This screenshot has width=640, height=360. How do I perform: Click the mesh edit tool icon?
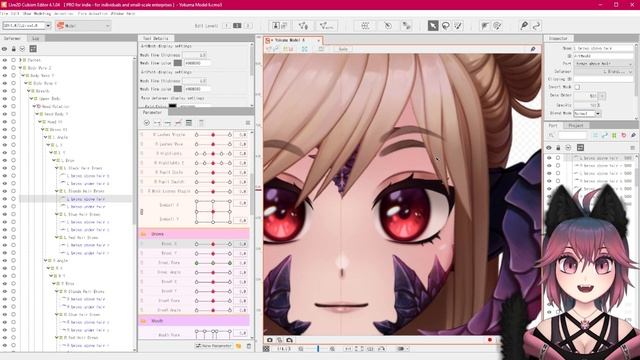pos(303,26)
